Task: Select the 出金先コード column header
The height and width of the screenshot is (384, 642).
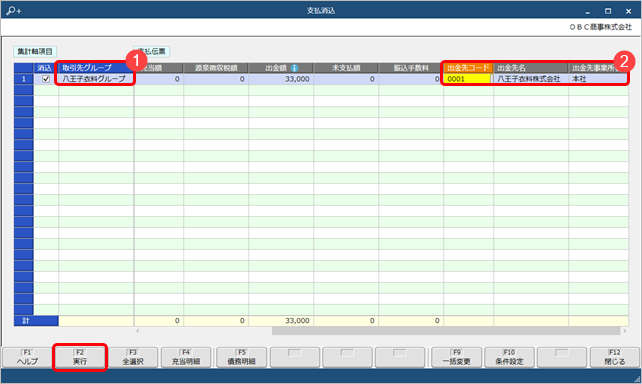Action: tap(468, 68)
